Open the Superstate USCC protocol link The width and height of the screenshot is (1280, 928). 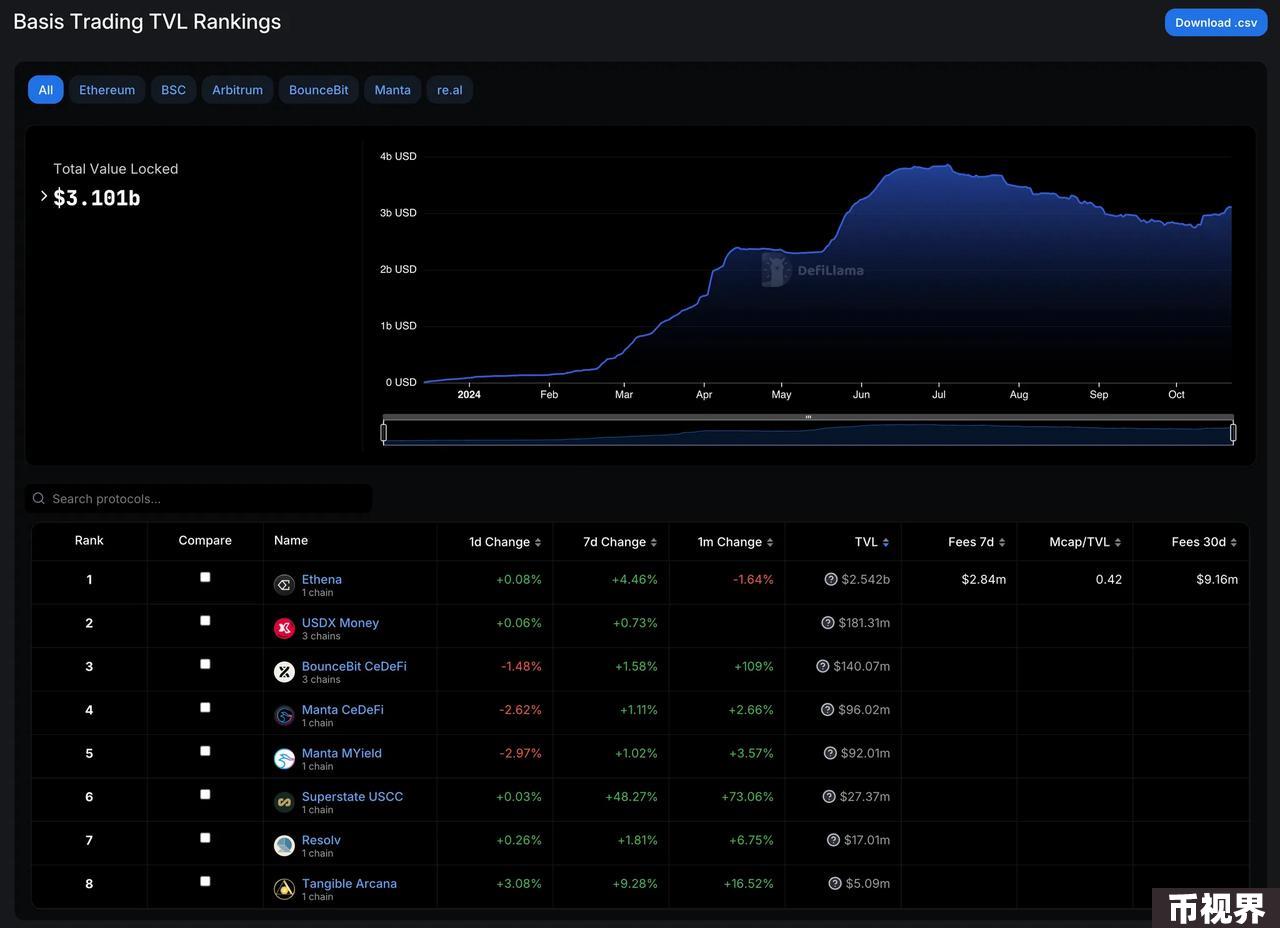[x=353, y=797]
